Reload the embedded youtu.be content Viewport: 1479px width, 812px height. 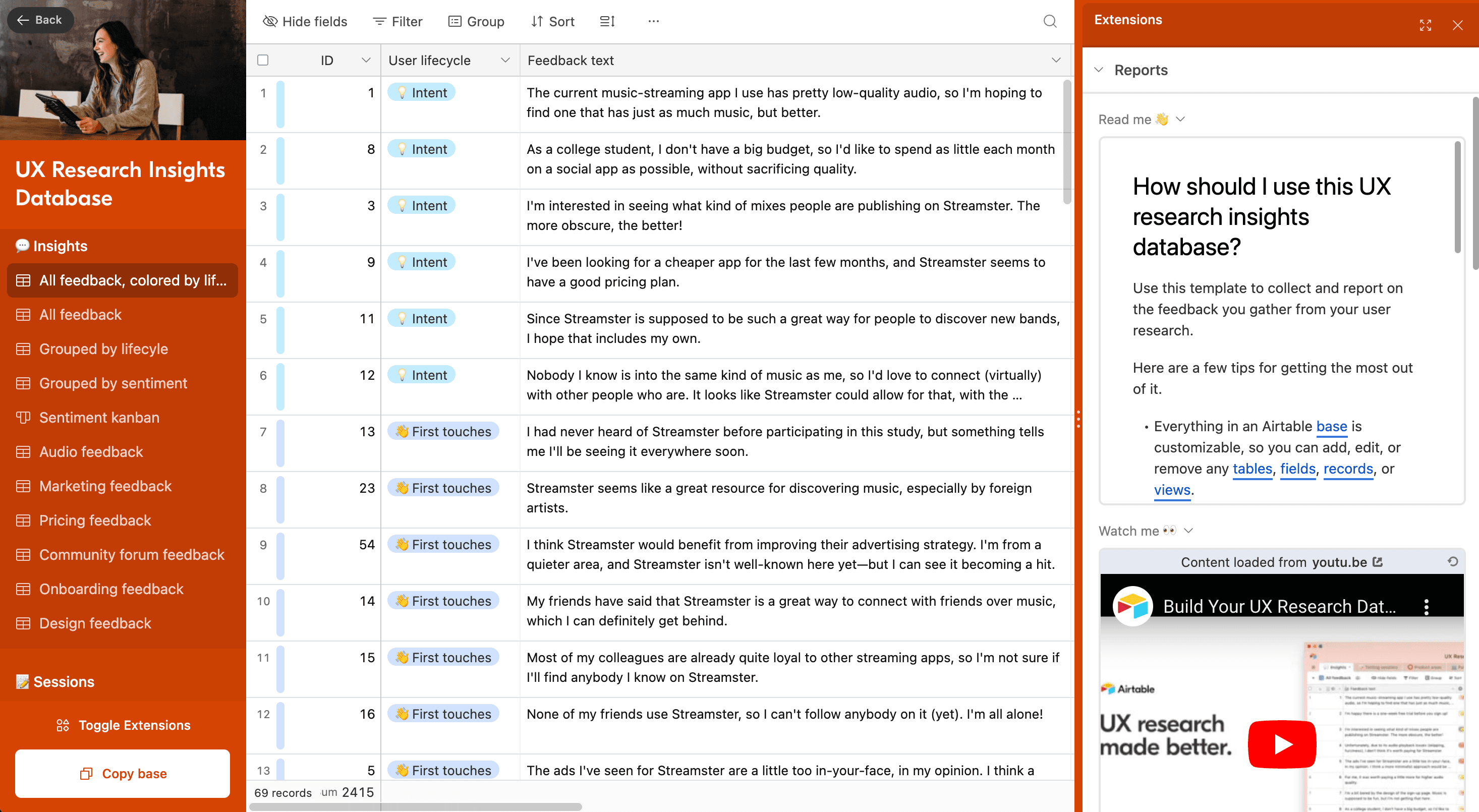[1454, 562]
